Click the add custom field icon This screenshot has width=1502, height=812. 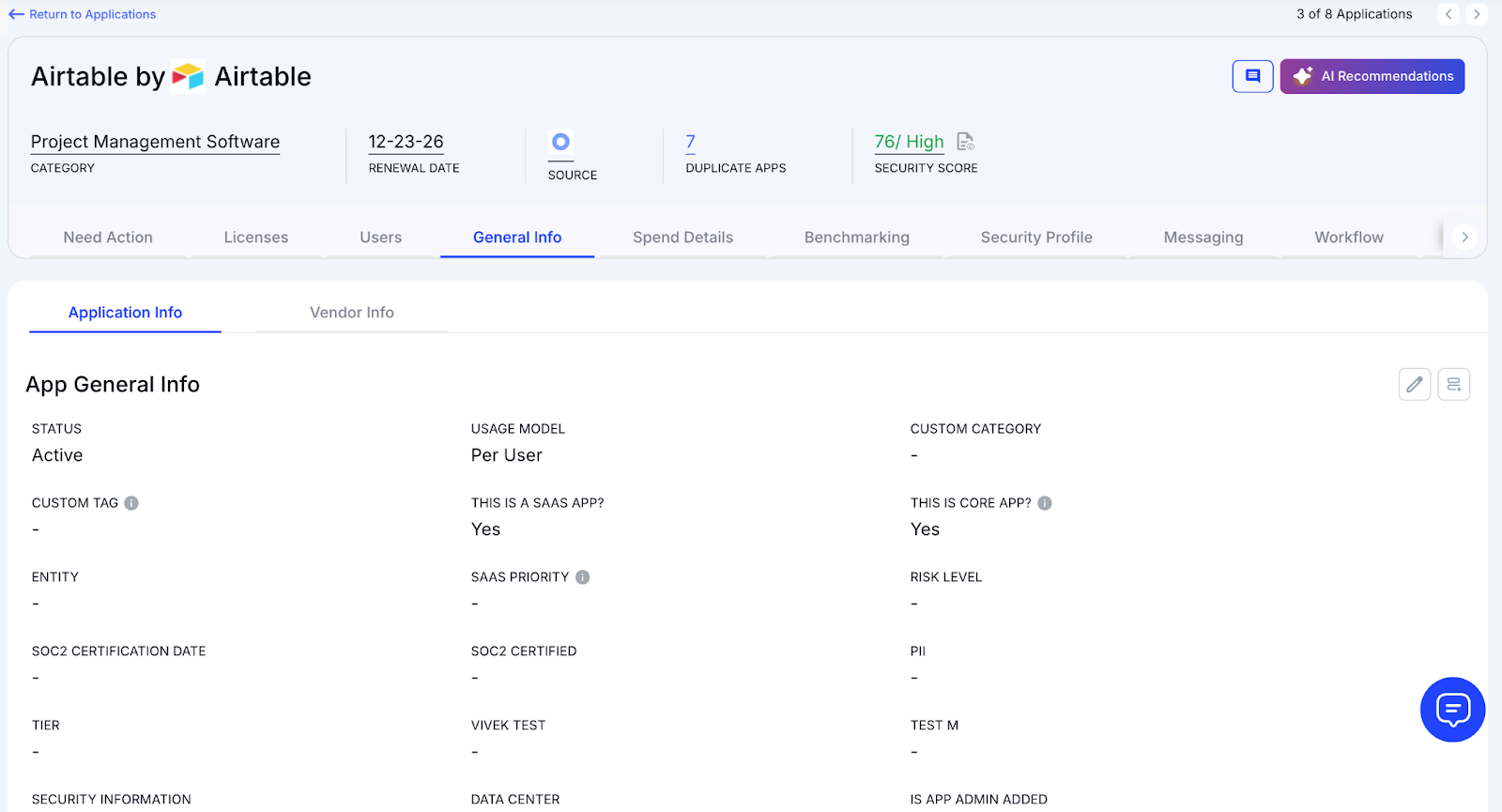tap(1453, 384)
